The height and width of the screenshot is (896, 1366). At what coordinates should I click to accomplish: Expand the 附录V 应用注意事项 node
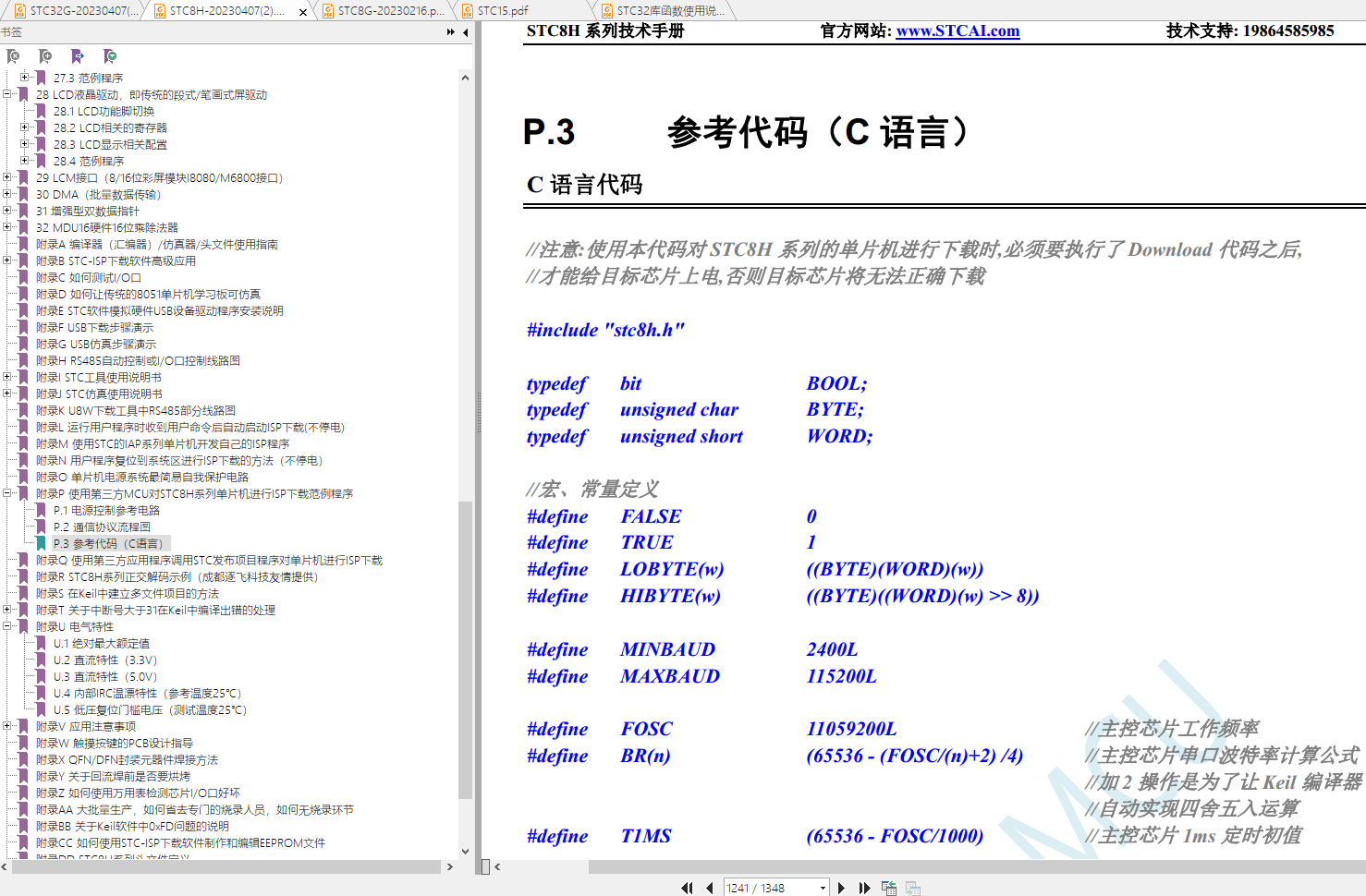pos(7,726)
